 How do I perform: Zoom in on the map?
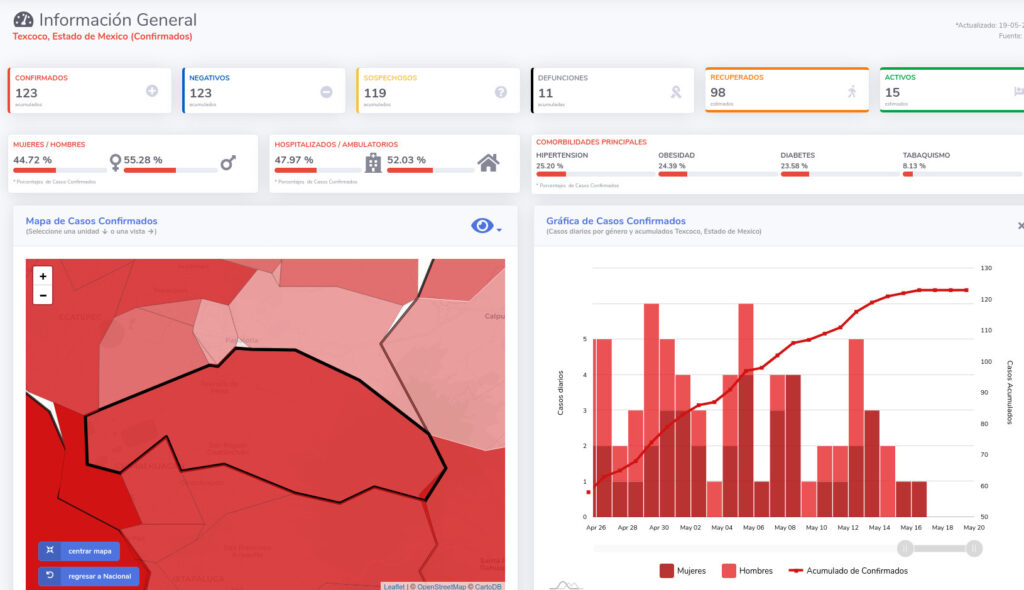[43, 276]
